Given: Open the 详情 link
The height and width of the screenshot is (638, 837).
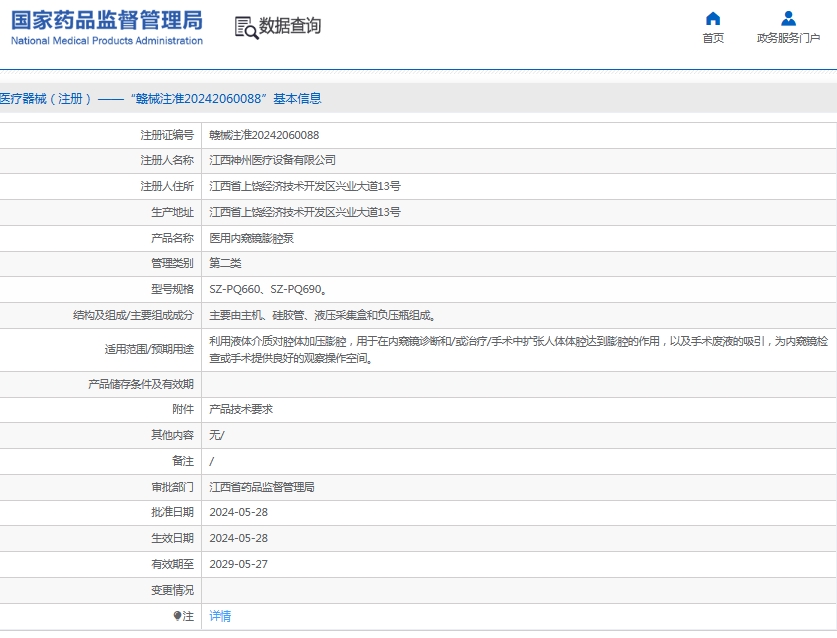Looking at the screenshot, I should click(220, 616).
